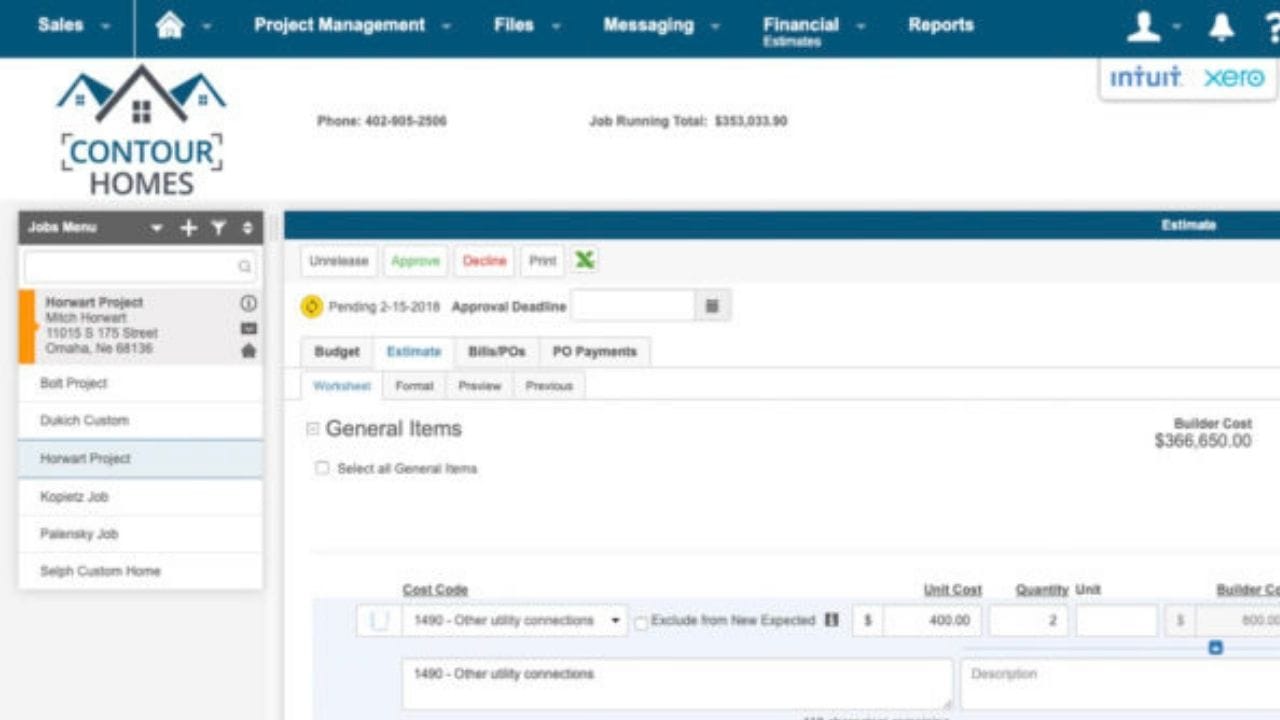1280x720 pixels.
Task: Click the red Decline button
Action: [x=484, y=261]
